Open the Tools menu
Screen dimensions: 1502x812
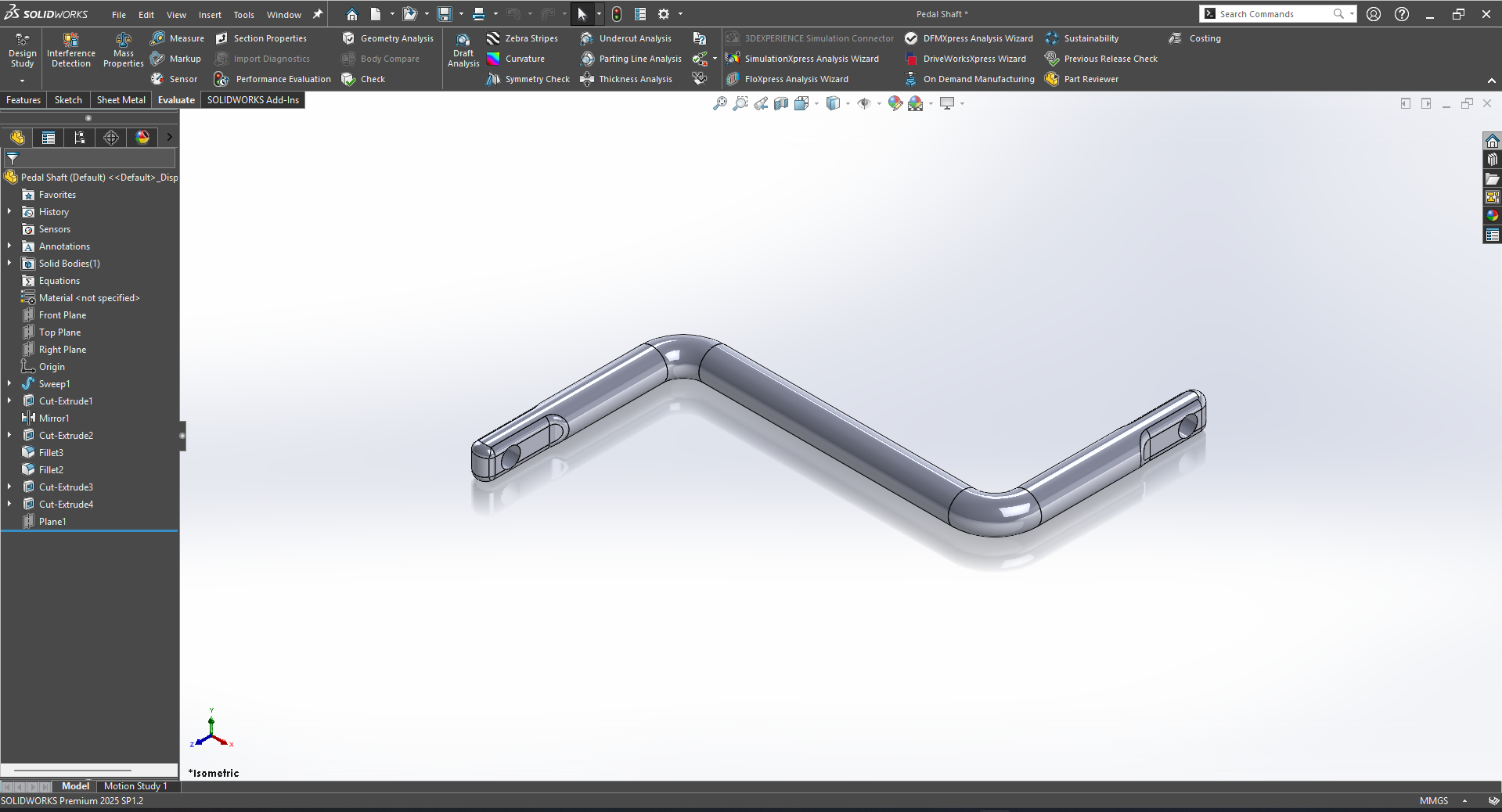[x=243, y=15]
